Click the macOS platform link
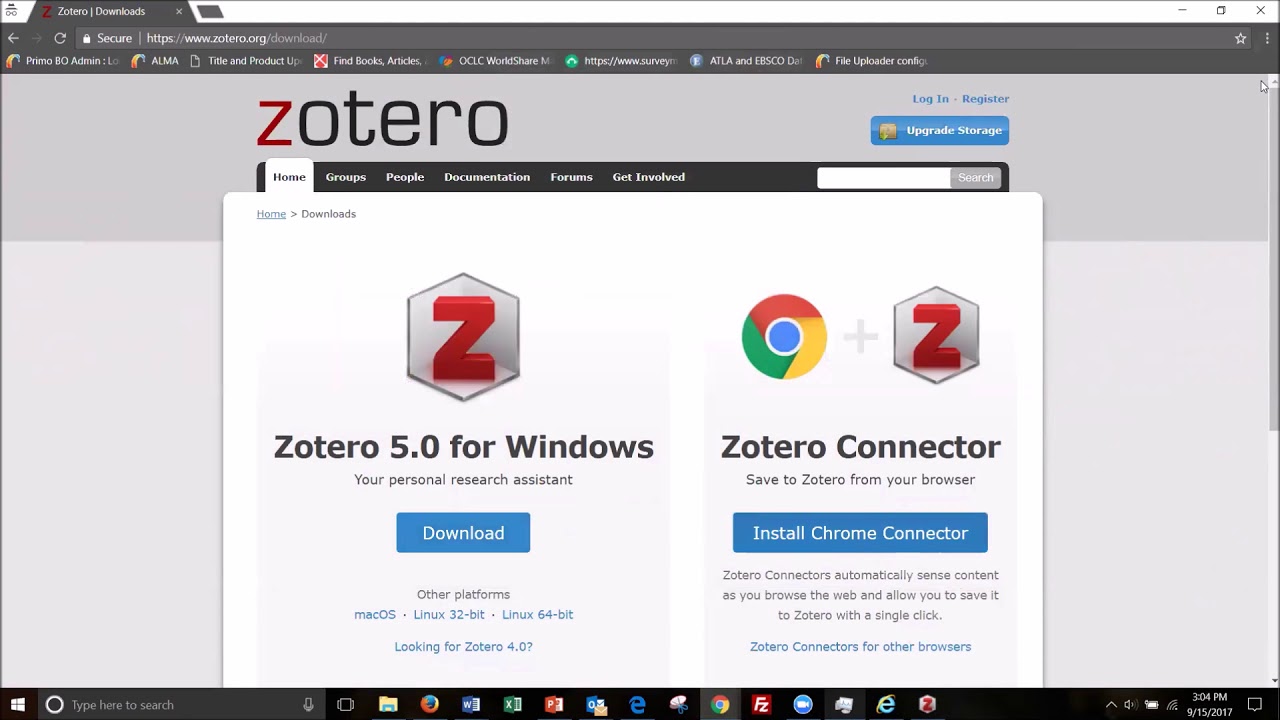The width and height of the screenshot is (1280, 720). pyautogui.click(x=375, y=615)
